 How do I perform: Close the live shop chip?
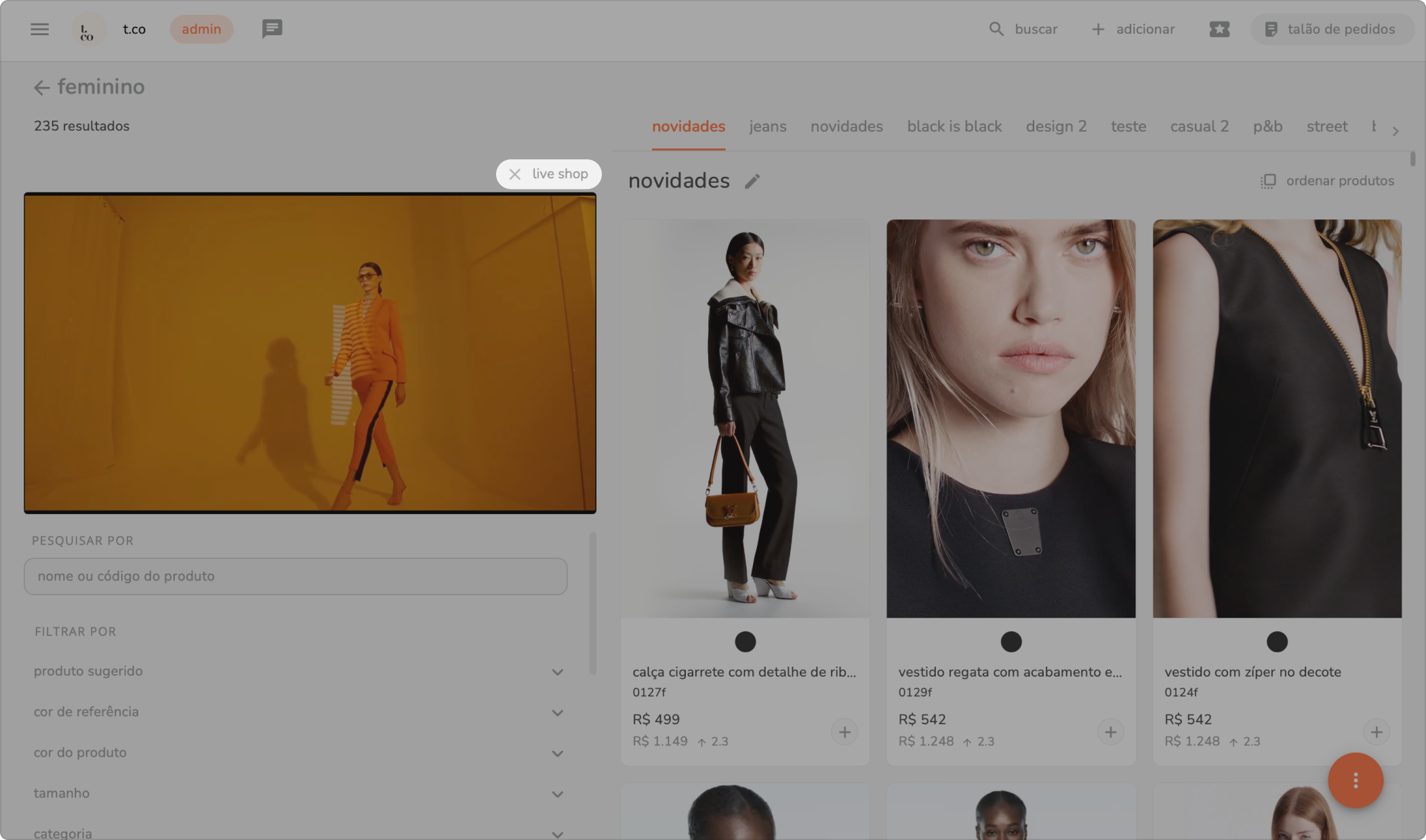[515, 174]
